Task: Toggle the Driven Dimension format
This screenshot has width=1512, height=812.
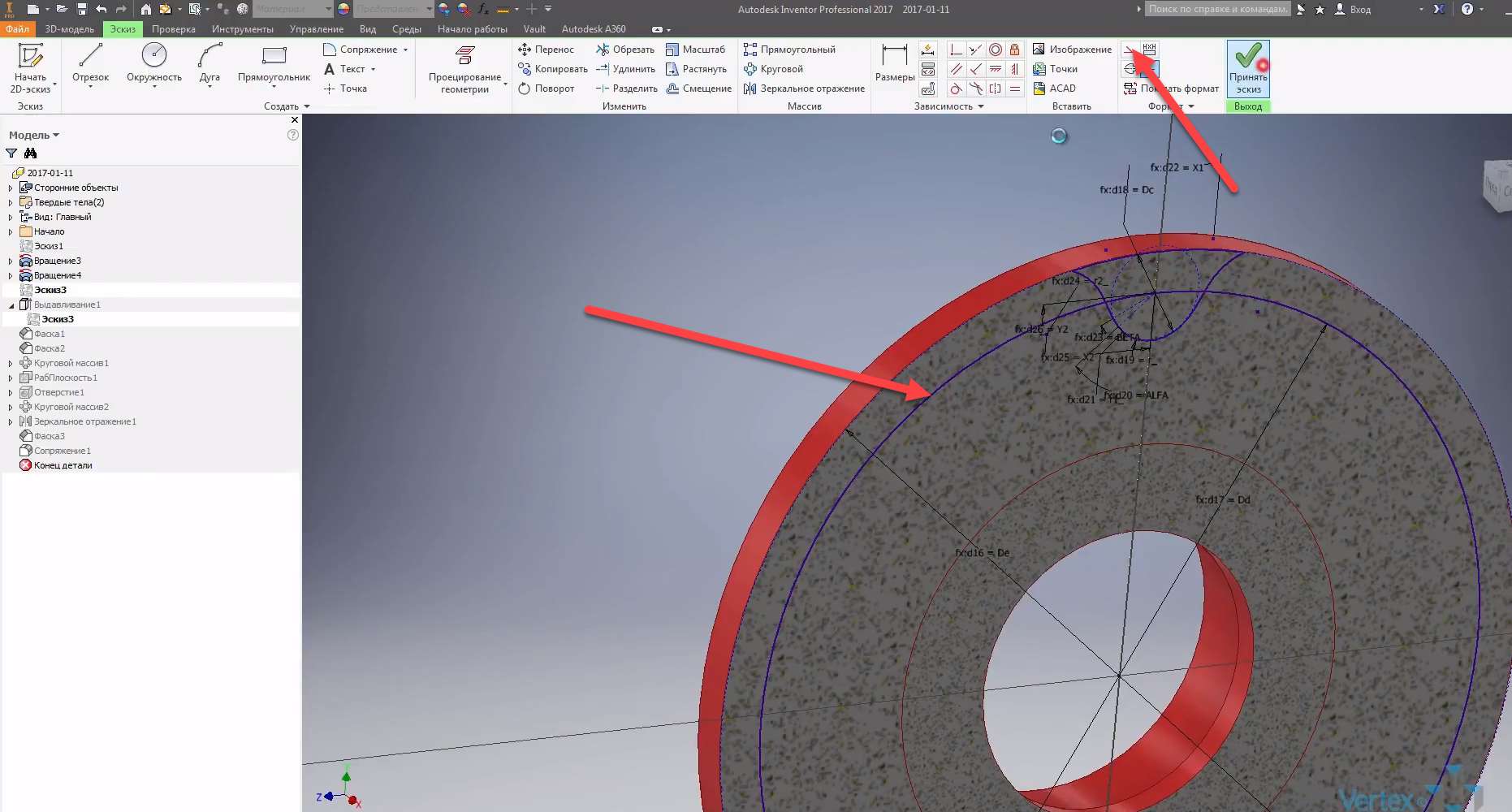Action: click(x=1149, y=50)
